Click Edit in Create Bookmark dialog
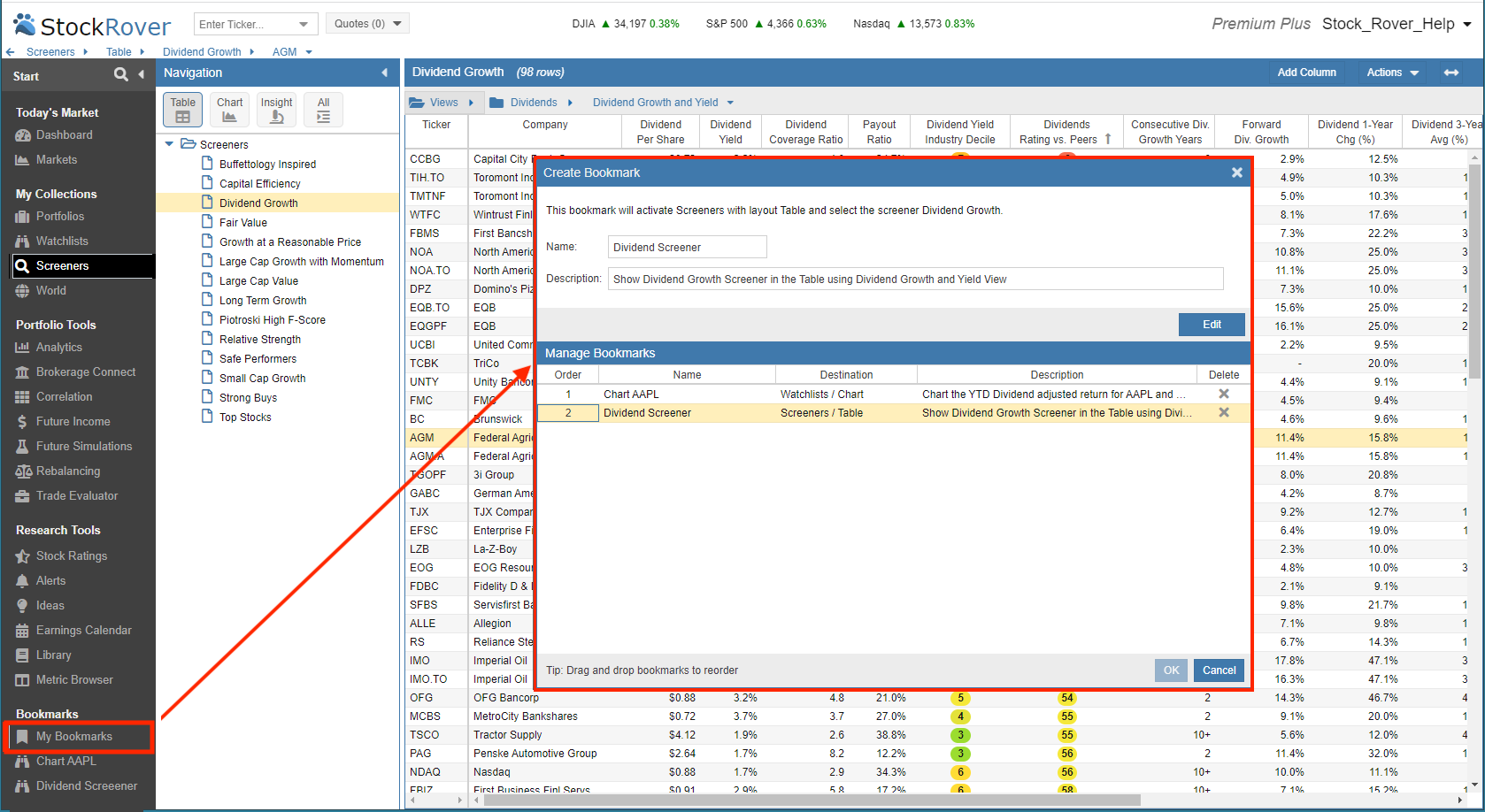This screenshot has width=1485, height=812. (1212, 325)
